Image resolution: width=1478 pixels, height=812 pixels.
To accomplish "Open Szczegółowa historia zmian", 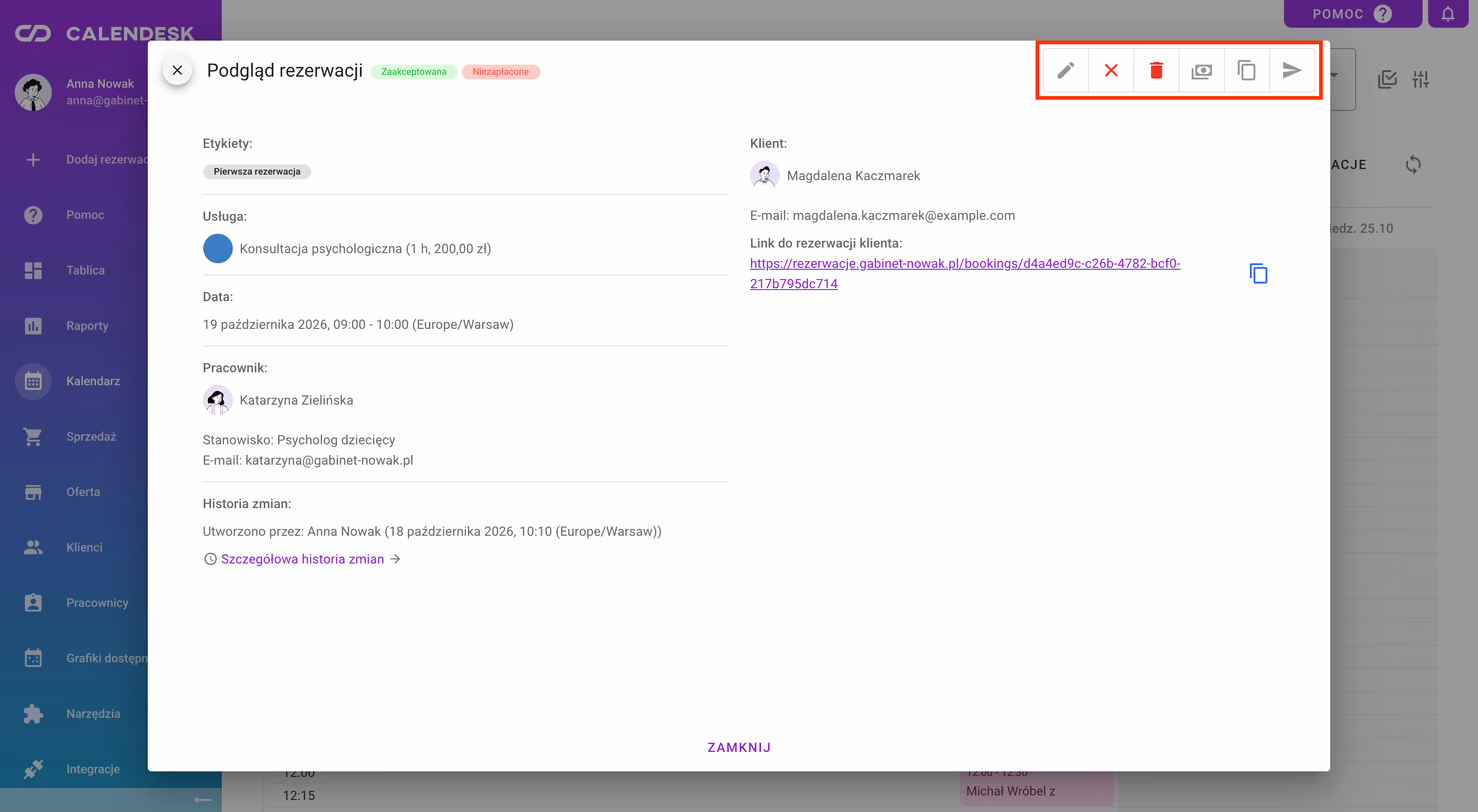I will (302, 559).
